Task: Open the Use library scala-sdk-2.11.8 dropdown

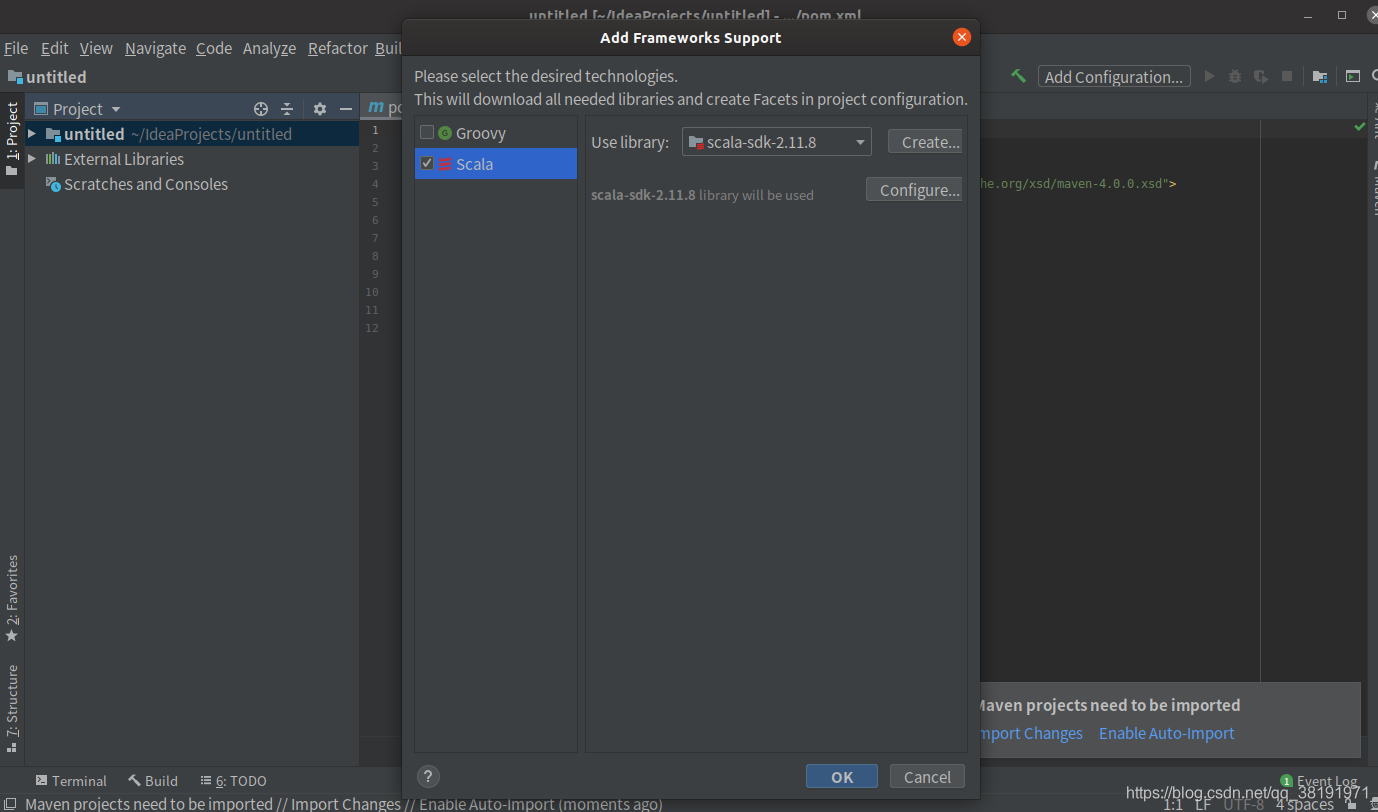Action: tap(777, 142)
